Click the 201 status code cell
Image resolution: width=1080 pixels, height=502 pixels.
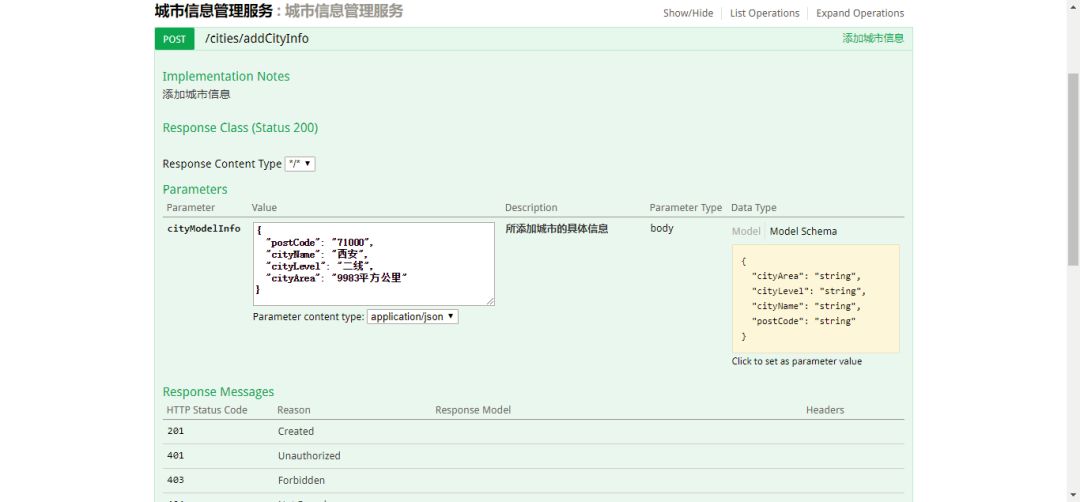click(x=176, y=431)
